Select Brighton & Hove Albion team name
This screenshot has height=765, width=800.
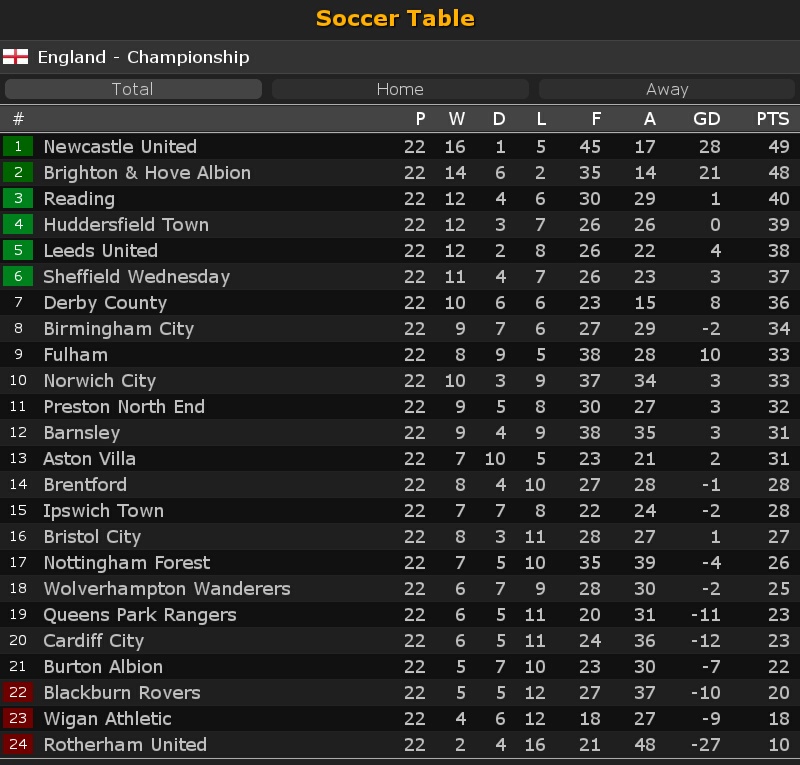pyautogui.click(x=147, y=173)
